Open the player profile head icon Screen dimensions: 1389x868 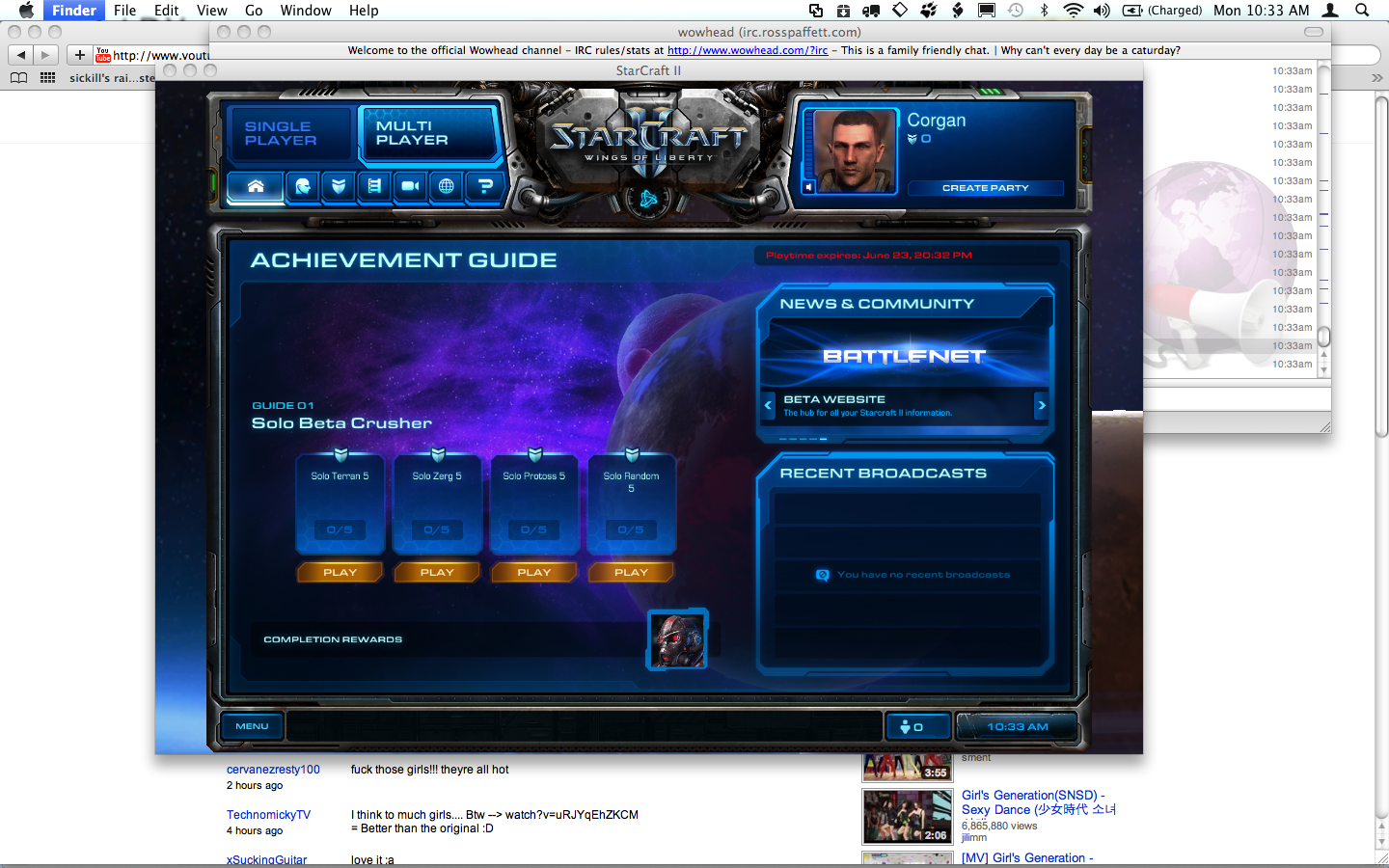(x=303, y=186)
